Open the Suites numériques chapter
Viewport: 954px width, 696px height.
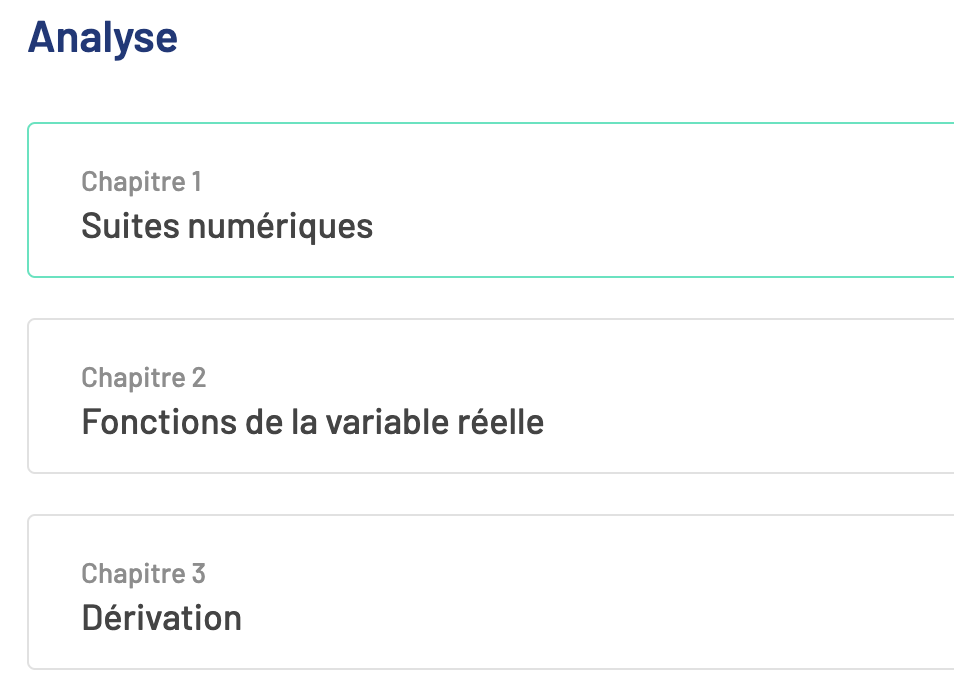click(227, 225)
